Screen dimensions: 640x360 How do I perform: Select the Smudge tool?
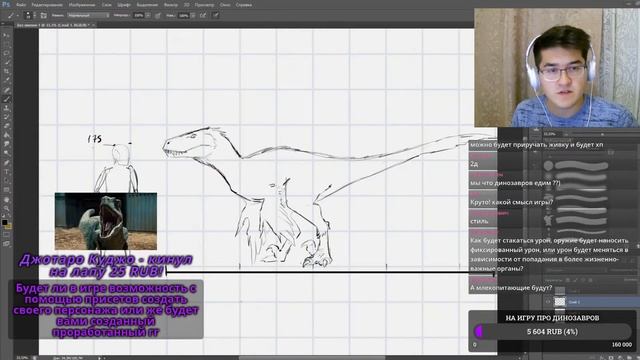click(x=6, y=144)
